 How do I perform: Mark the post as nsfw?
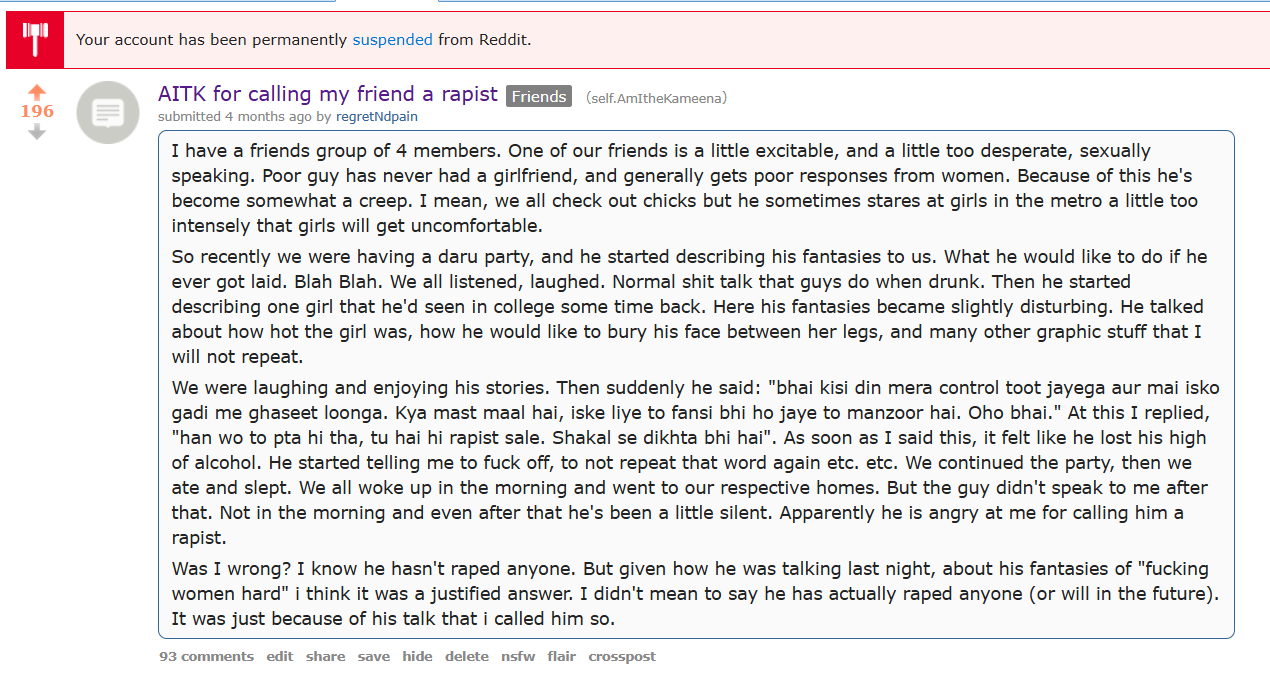coord(518,657)
